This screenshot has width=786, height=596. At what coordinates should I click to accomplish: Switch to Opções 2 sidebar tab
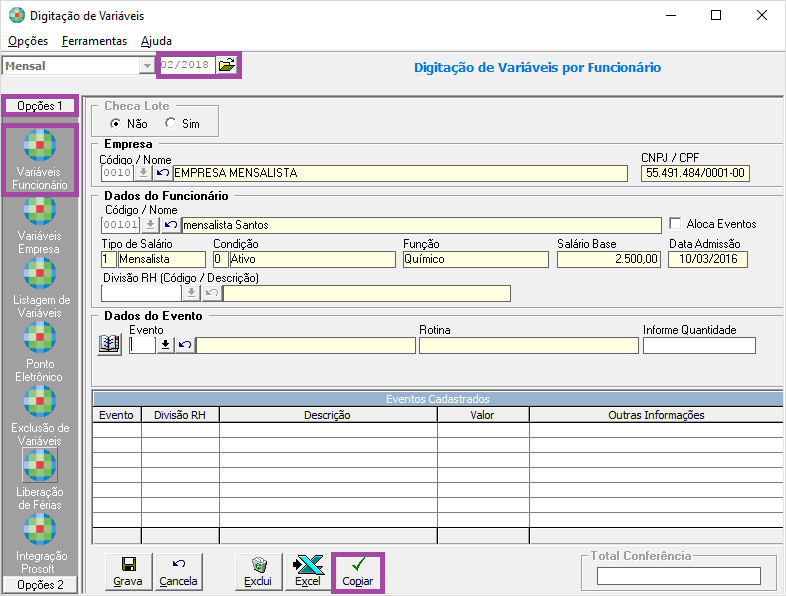point(40,584)
